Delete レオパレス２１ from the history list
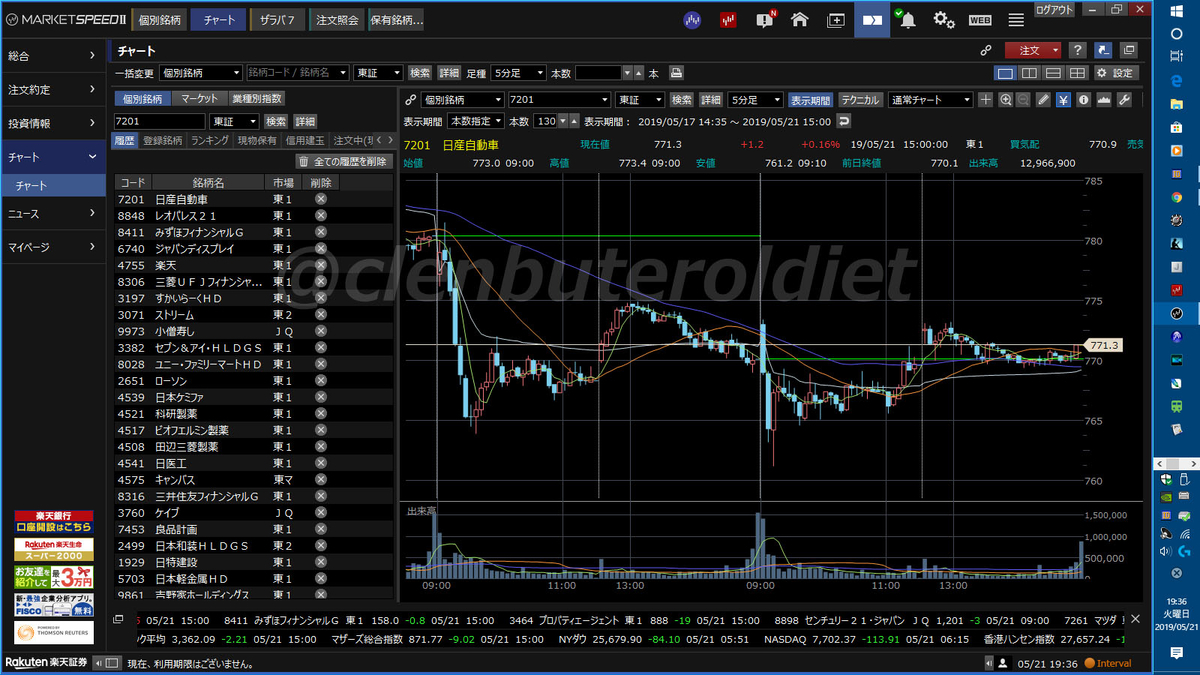Image resolution: width=1200 pixels, height=675 pixels. coord(321,215)
